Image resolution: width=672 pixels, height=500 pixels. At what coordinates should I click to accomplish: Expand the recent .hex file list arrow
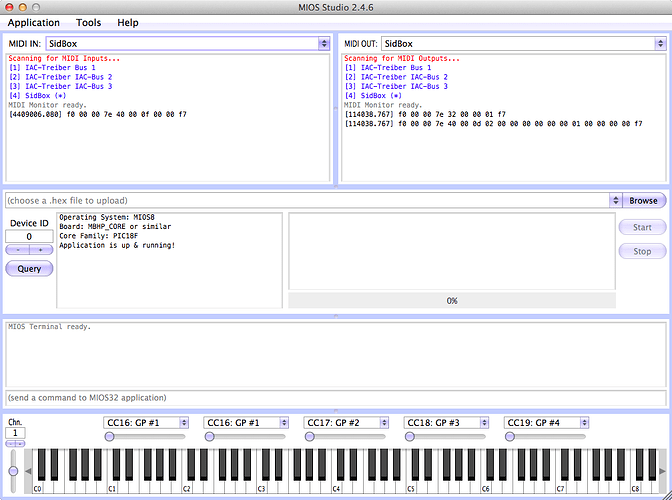point(615,200)
